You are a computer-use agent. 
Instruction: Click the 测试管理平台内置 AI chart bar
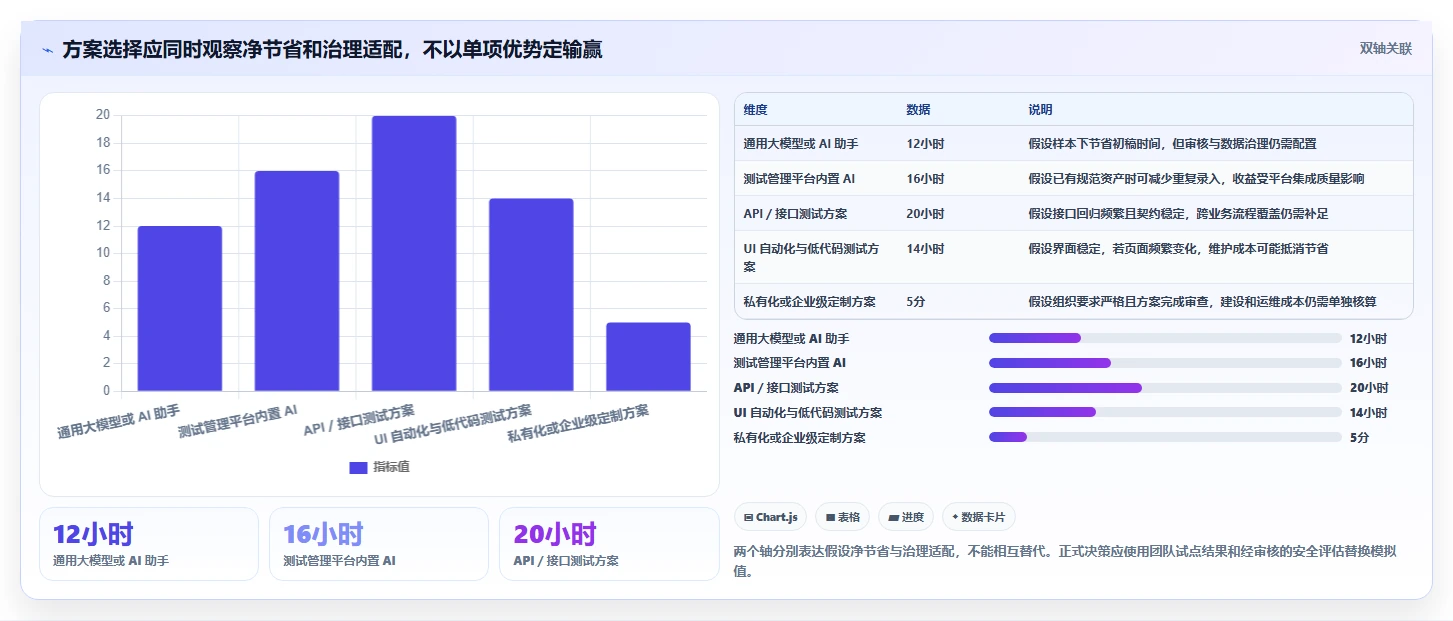pos(297,281)
